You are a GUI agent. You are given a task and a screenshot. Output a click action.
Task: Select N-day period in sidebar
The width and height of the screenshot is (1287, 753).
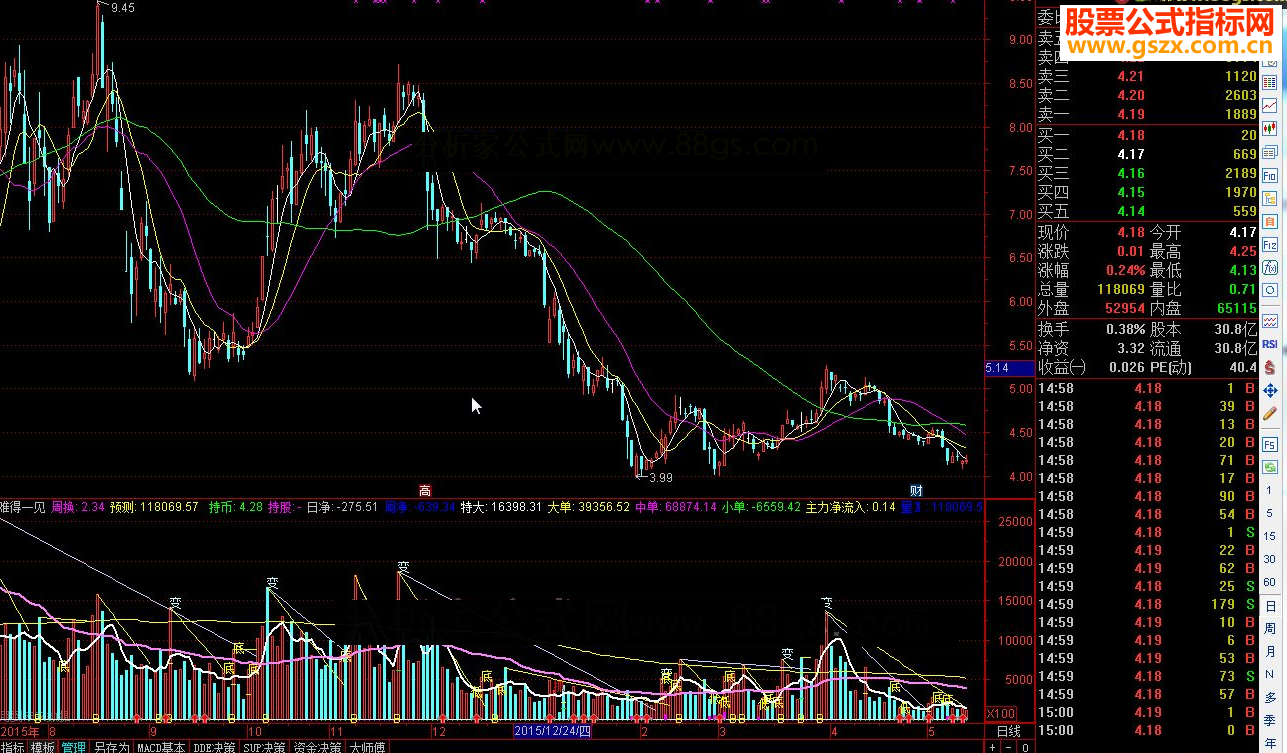[1270, 674]
